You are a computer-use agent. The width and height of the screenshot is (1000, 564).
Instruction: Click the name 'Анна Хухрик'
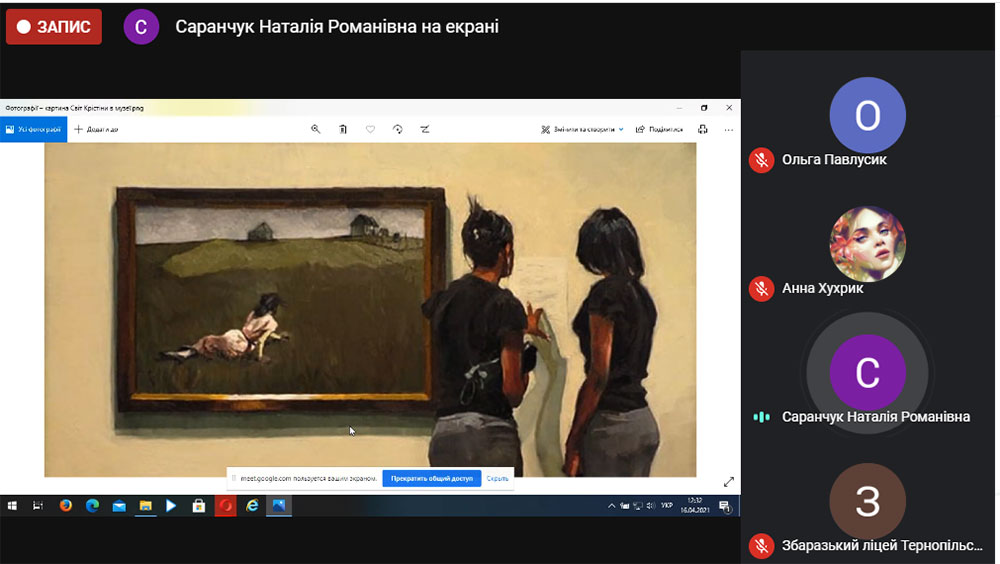[823, 288]
